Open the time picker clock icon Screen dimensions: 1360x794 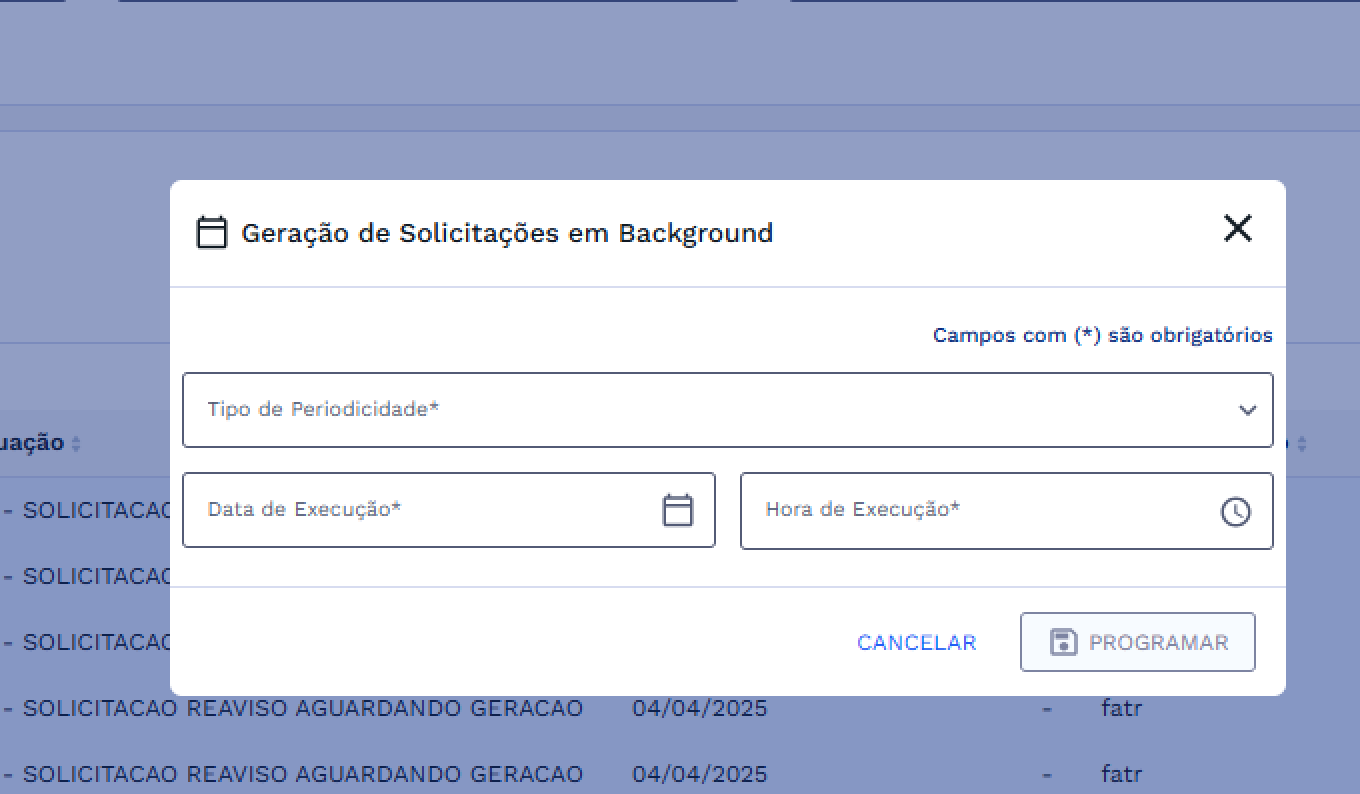[1236, 511]
